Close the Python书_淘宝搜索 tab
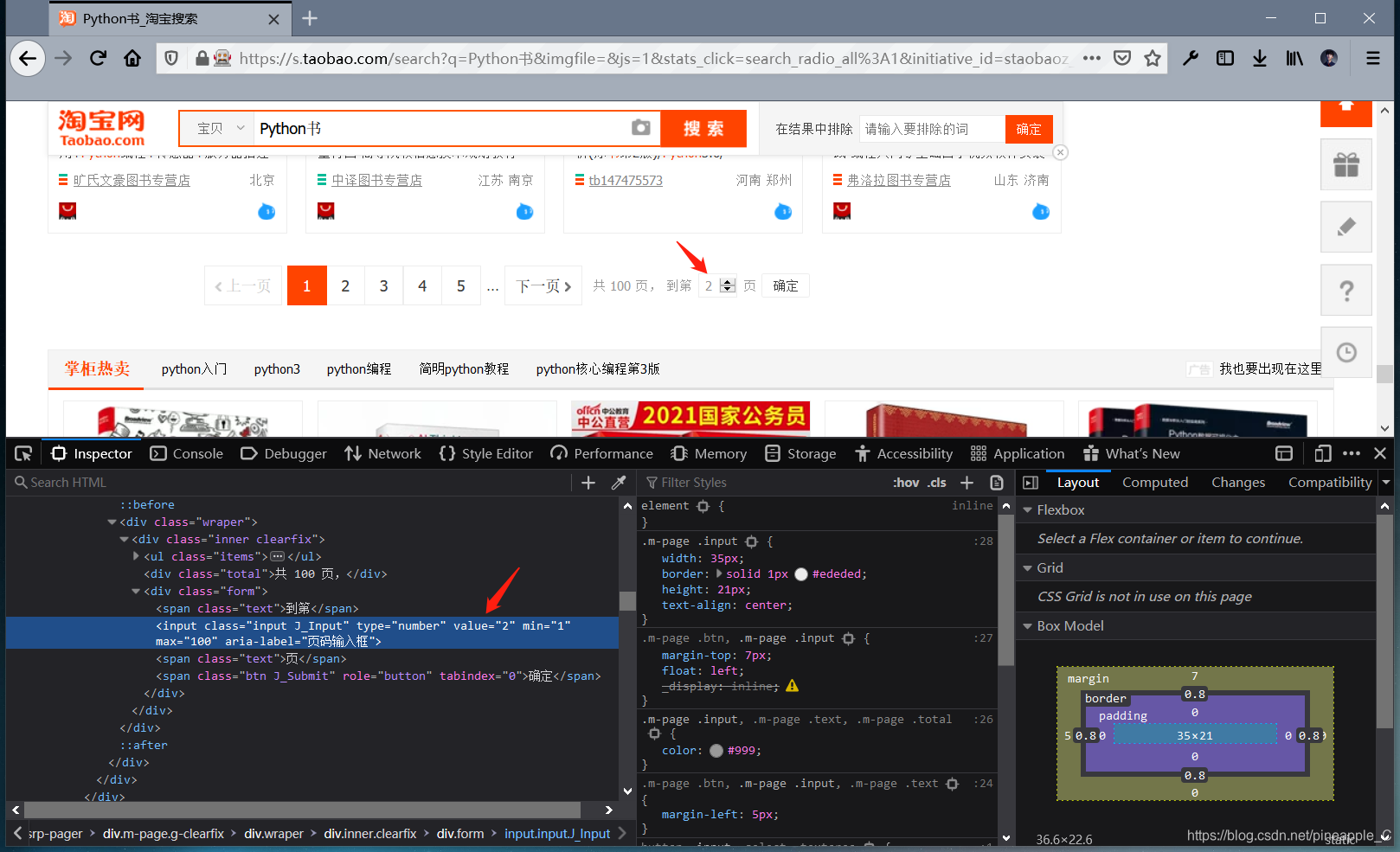This screenshot has height=852, width=1400. [273, 19]
